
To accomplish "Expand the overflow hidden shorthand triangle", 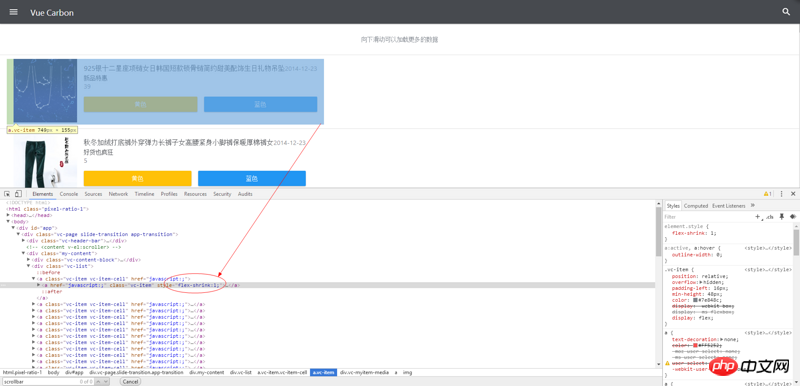I will click(702, 282).
